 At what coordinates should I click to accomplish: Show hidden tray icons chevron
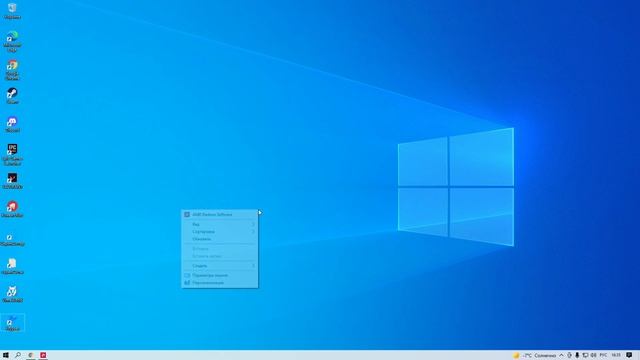[x=561, y=356]
